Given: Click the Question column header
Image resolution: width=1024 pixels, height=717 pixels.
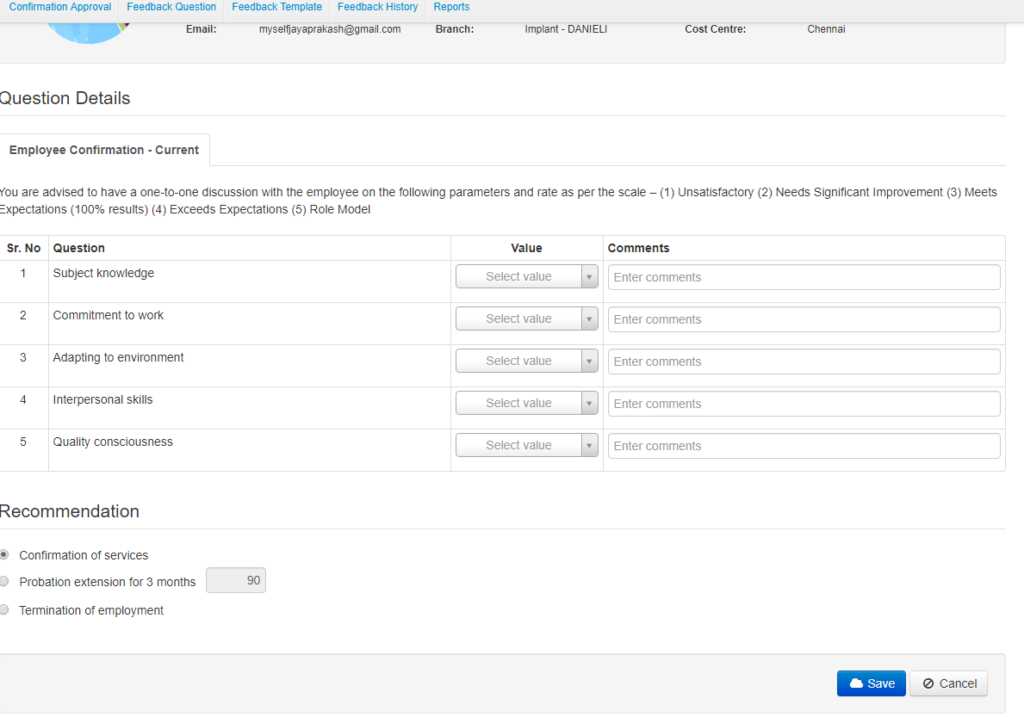Looking at the screenshot, I should click(x=79, y=248).
